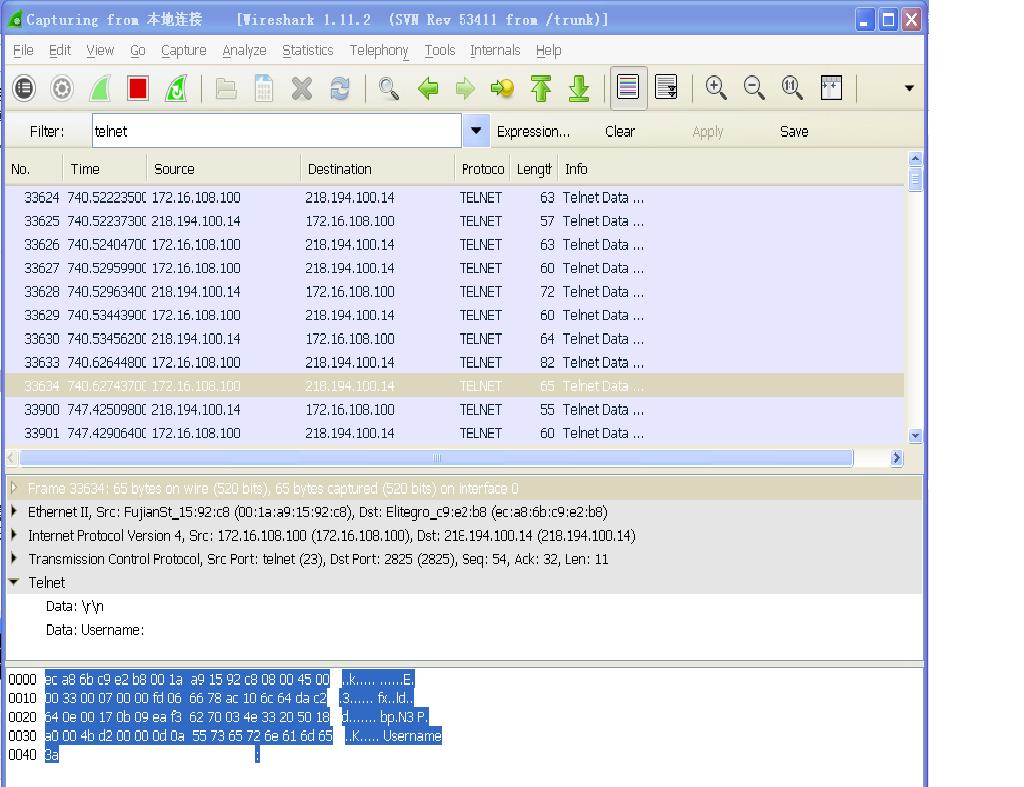
Task: Open toolbar overflow dropdown arrow
Action: 909,88
